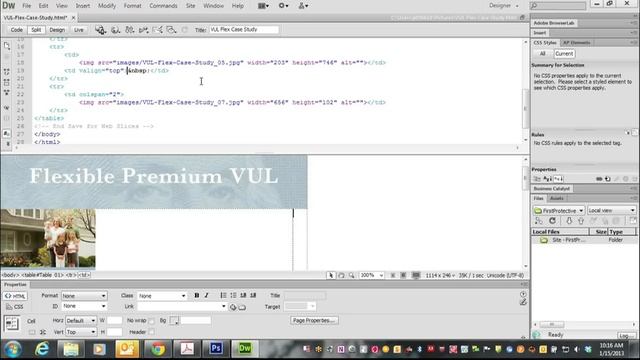Viewport: 640px width, 360px height.
Task: Open the Modify menu
Action: tap(107, 6)
